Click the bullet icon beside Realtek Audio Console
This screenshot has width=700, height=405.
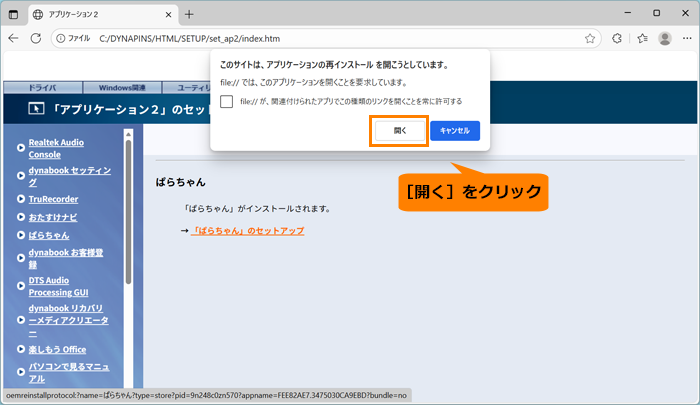click(21, 148)
